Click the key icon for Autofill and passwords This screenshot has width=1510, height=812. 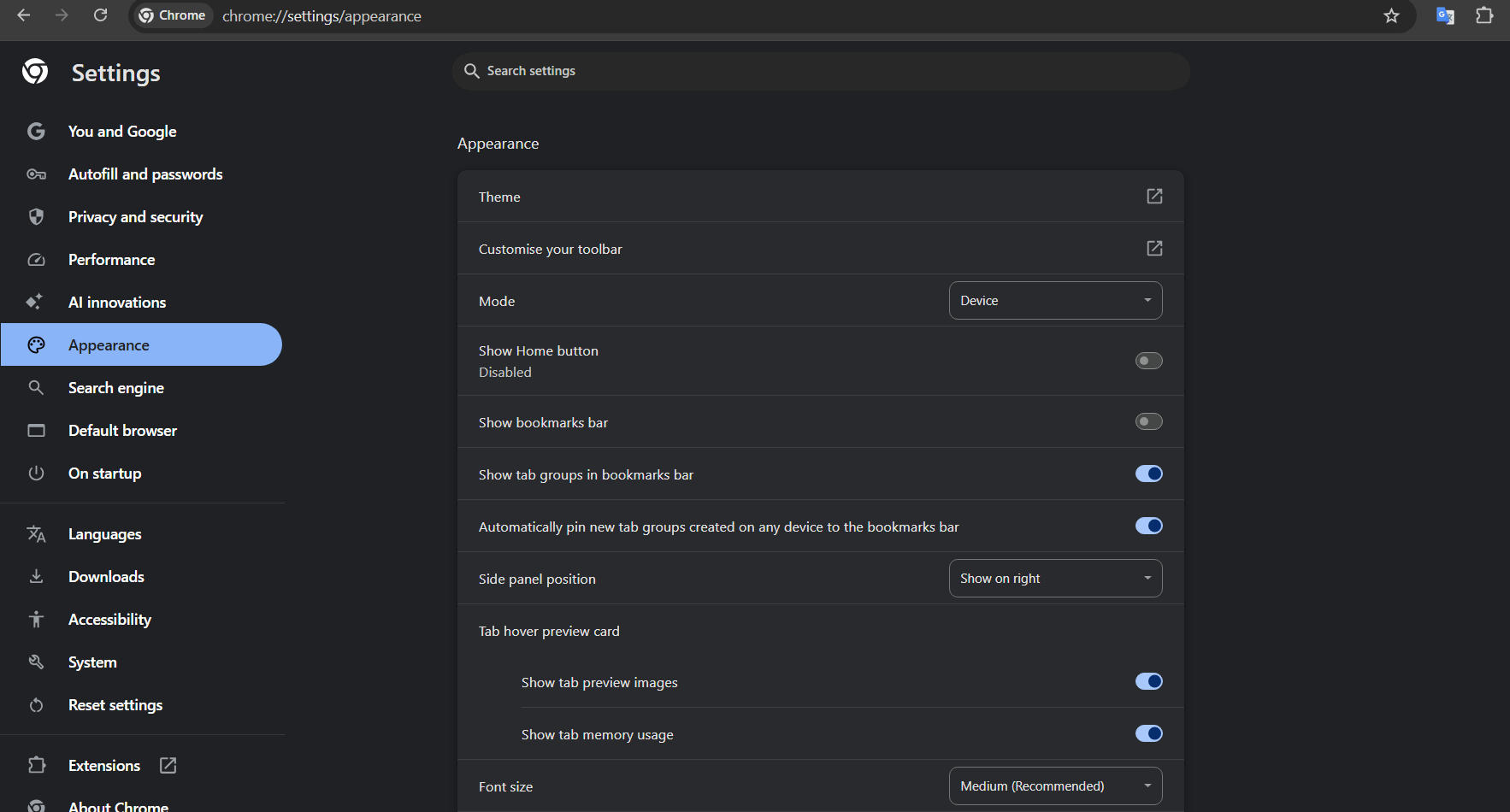click(36, 174)
